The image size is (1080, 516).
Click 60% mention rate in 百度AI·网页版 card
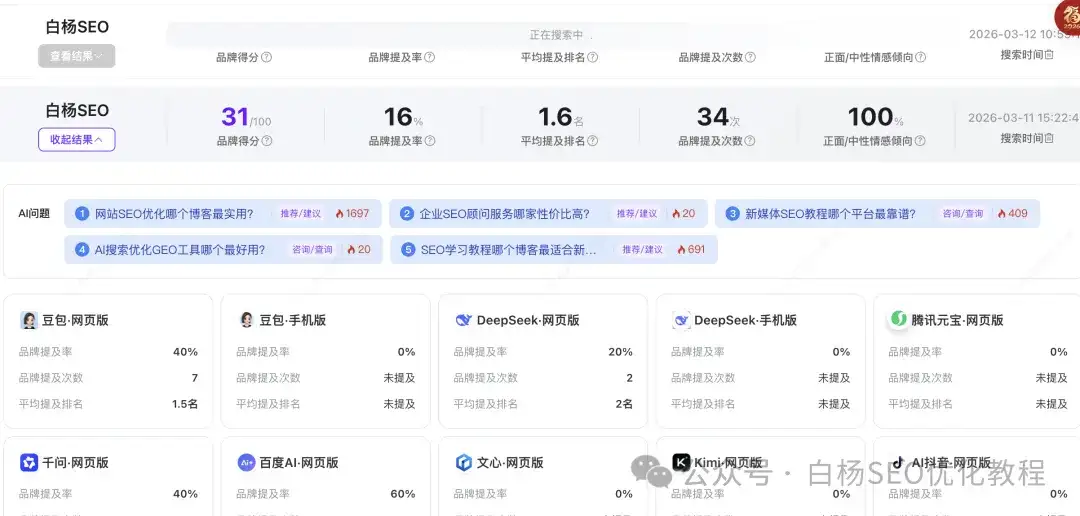click(x=403, y=494)
